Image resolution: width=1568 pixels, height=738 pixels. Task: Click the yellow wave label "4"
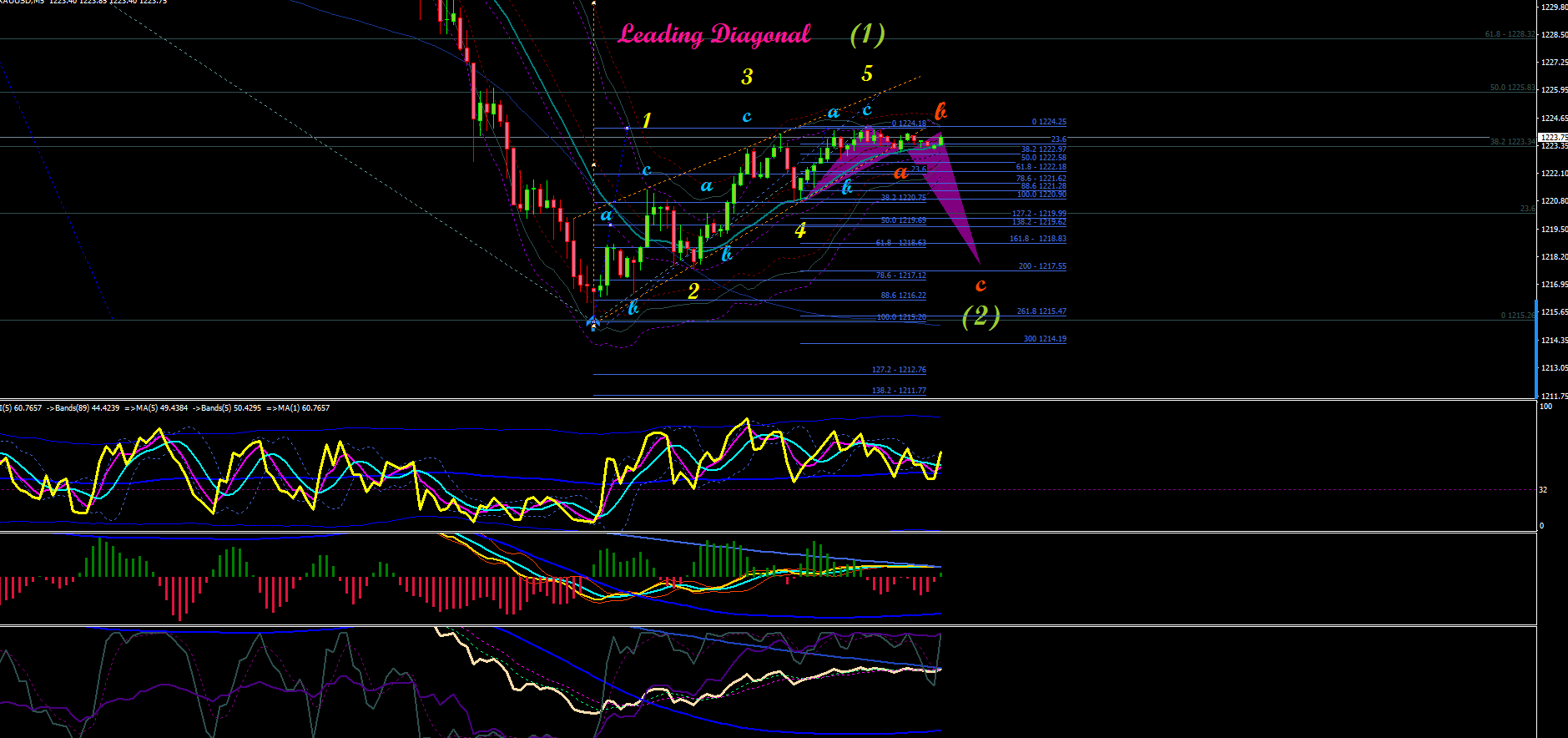click(800, 230)
